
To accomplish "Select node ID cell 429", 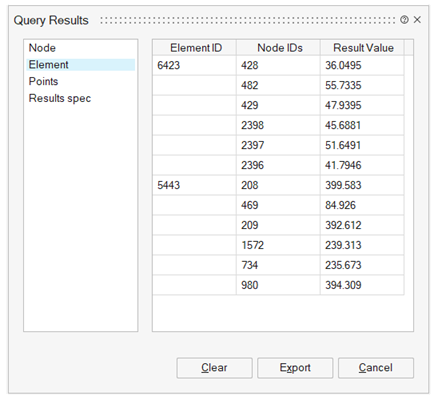I will 278,105.
